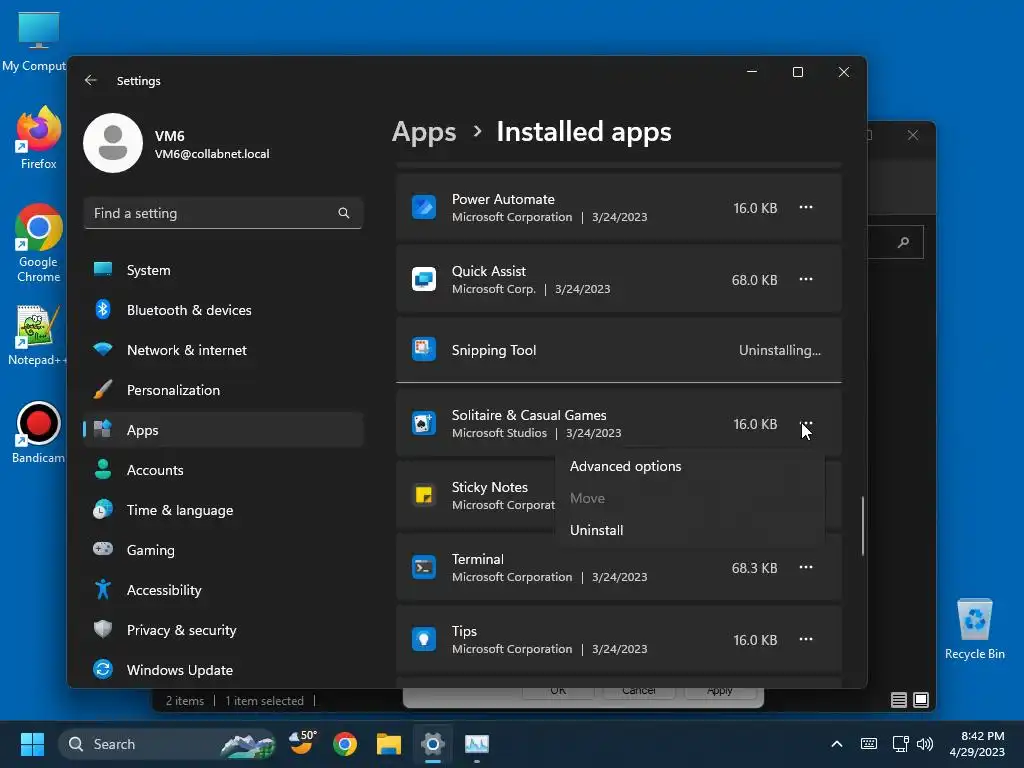Screen dimensions: 1024x768
Task: Select Uninstall in context menu
Action: pos(596,530)
